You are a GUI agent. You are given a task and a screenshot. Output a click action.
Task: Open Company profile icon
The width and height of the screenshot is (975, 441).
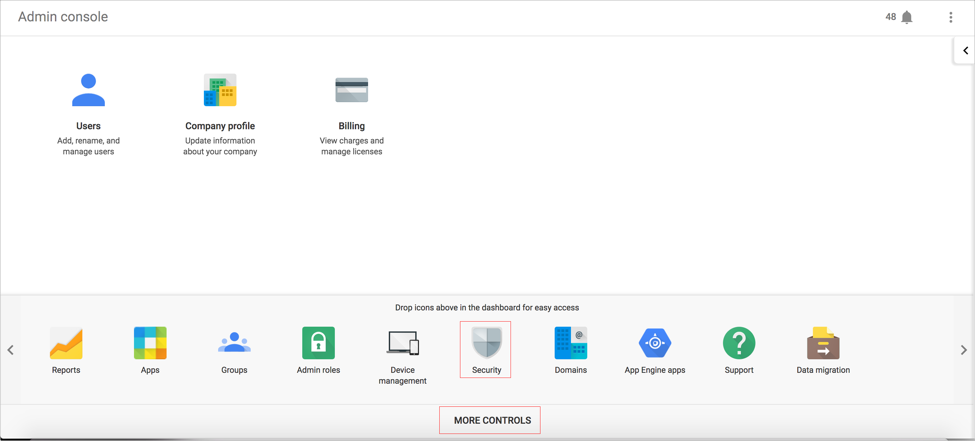tap(220, 91)
